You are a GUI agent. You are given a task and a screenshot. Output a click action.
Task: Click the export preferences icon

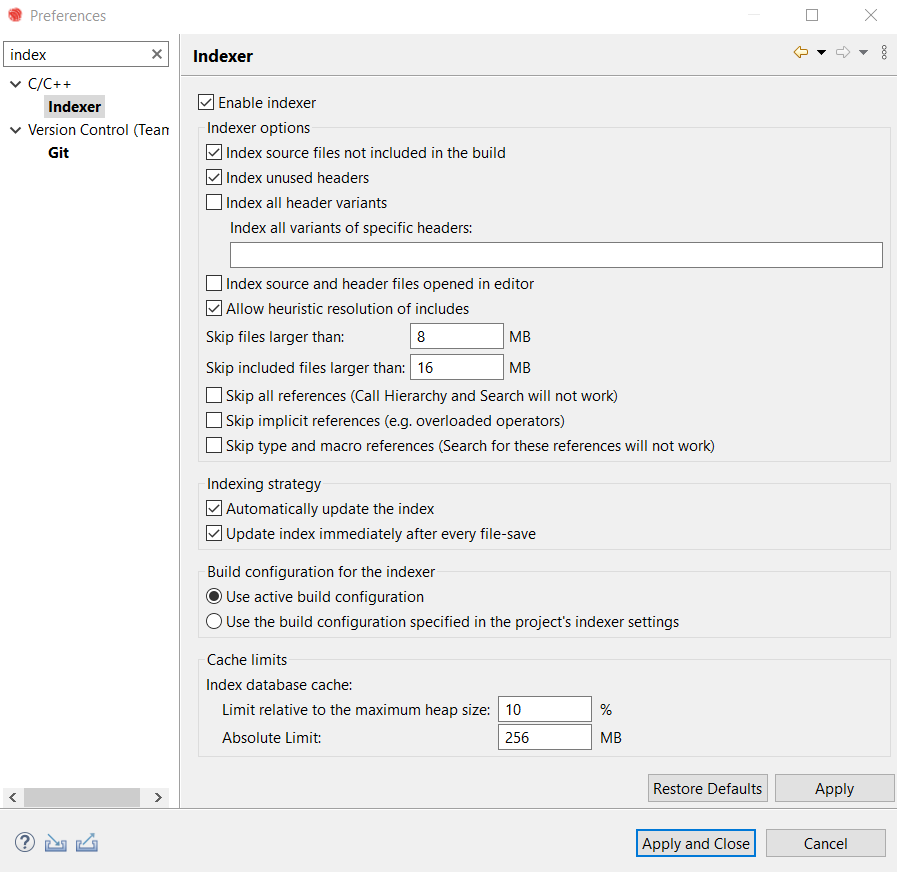(x=87, y=842)
